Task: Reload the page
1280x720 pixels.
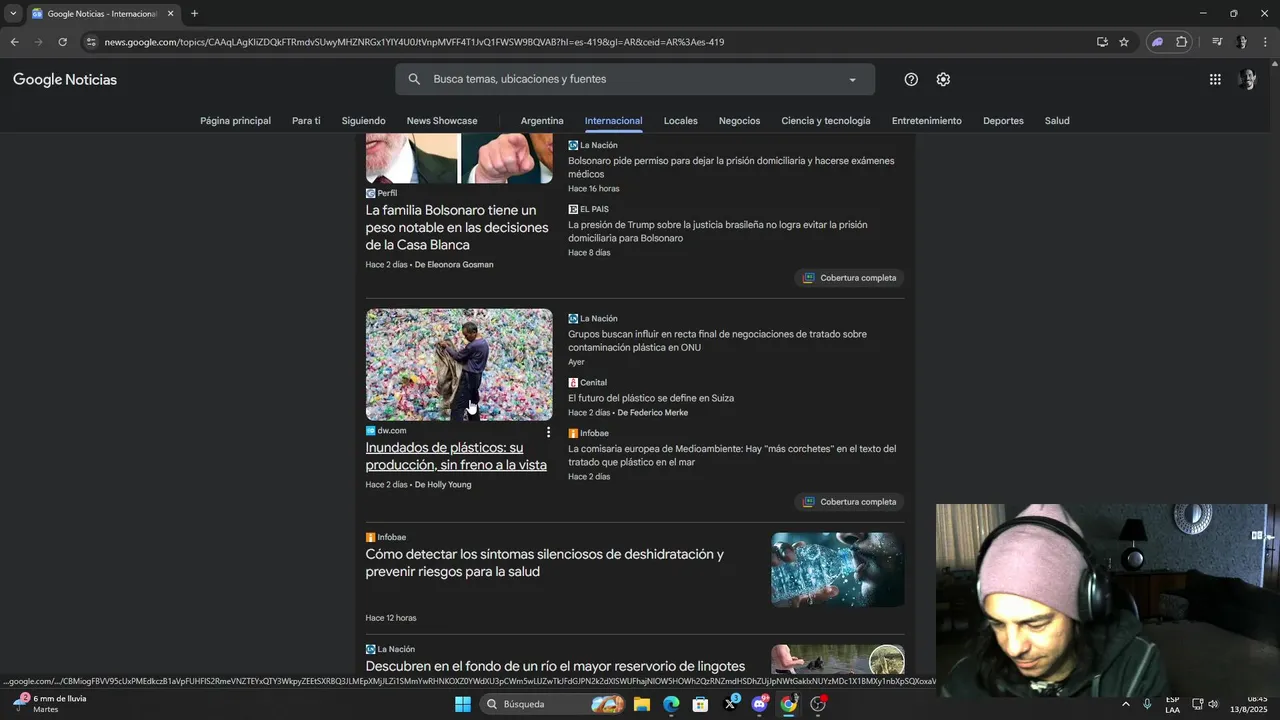Action: (62, 42)
